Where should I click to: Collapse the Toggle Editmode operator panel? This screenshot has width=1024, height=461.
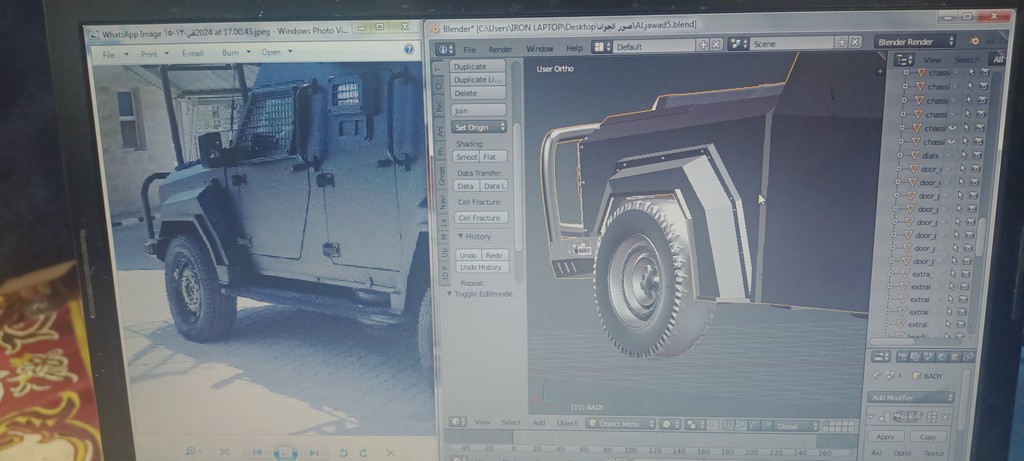click(450, 294)
